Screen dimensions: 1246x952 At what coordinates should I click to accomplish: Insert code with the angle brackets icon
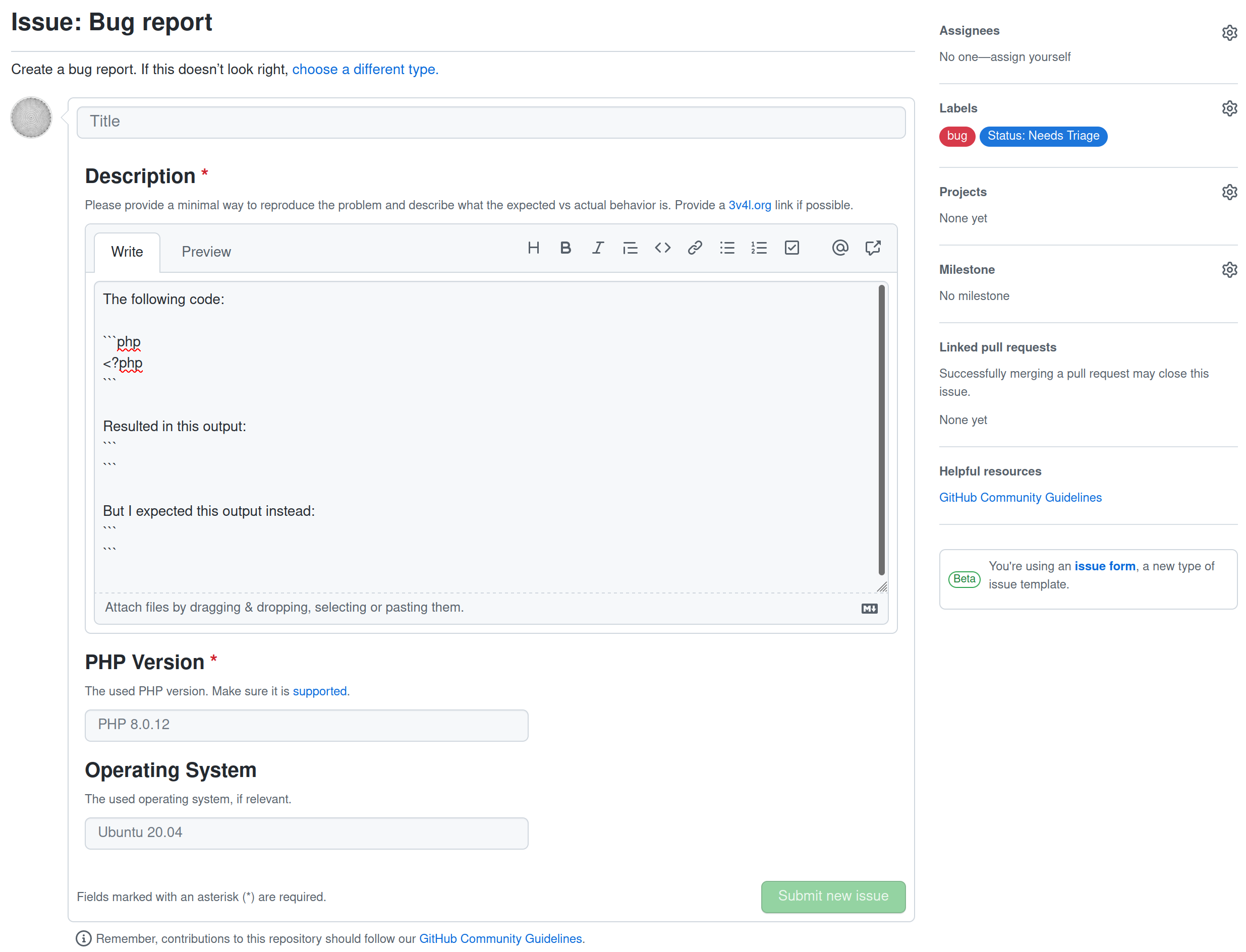[662, 248]
